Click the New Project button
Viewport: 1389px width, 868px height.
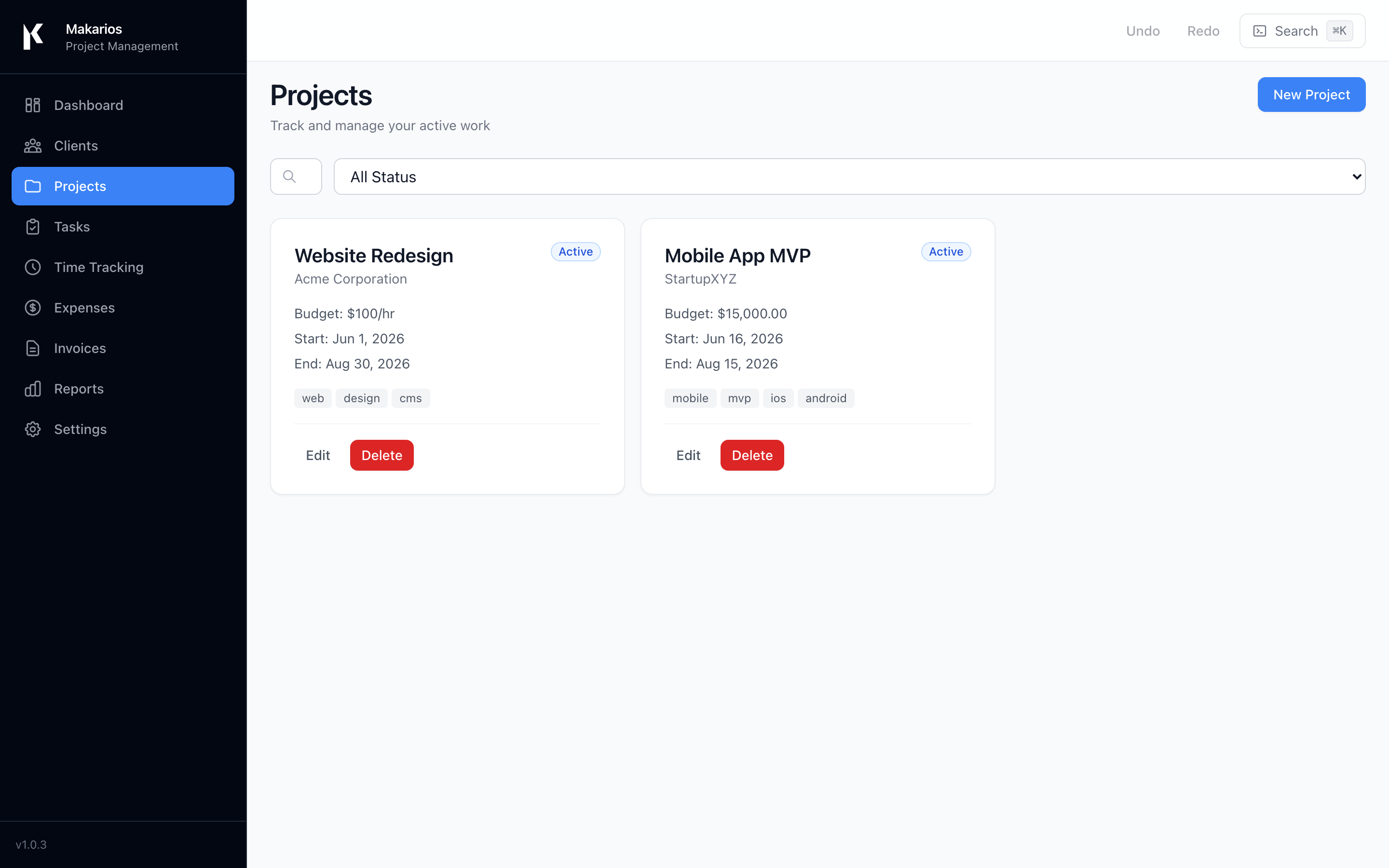click(1311, 95)
